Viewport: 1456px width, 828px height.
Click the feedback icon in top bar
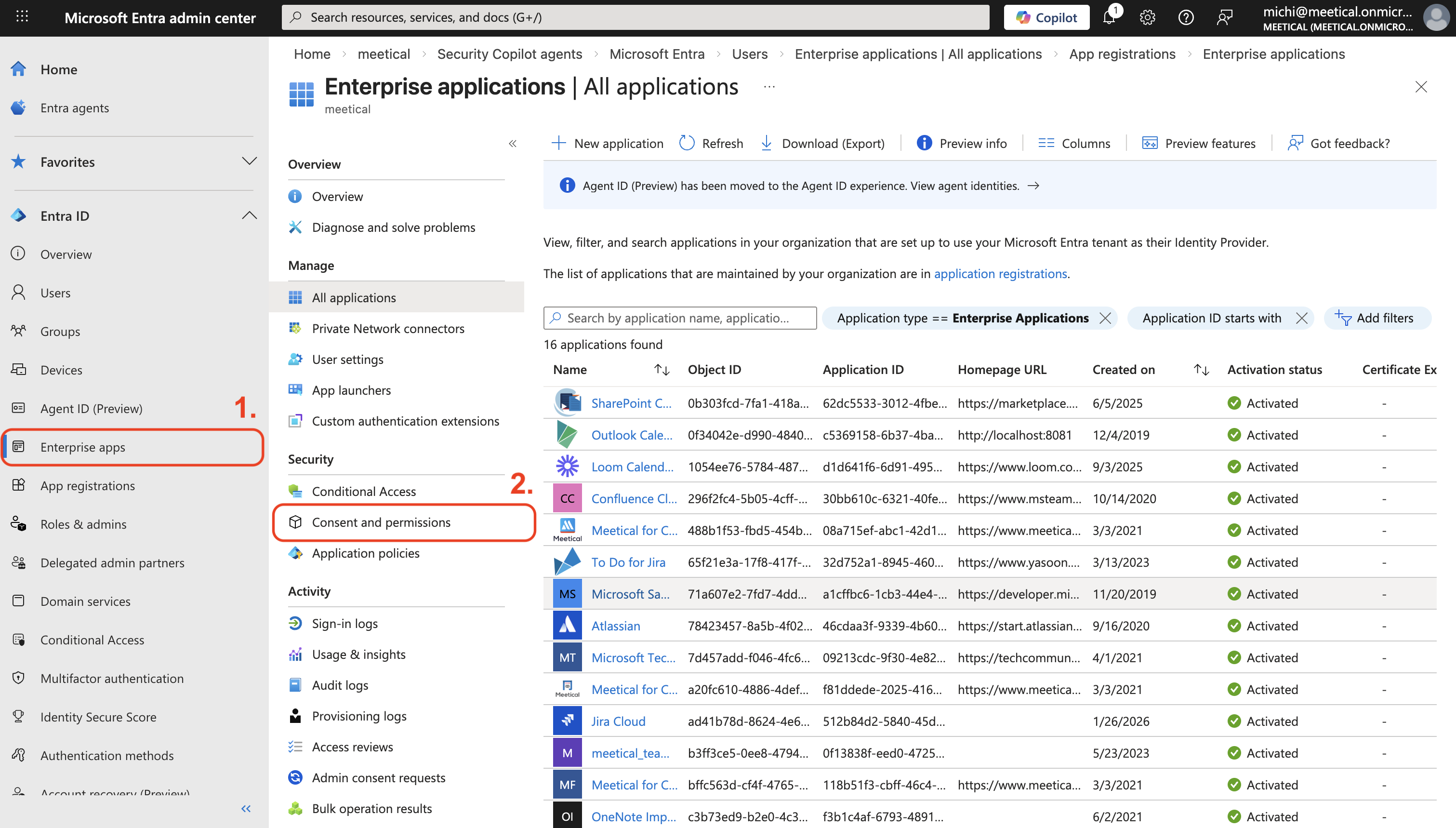click(1224, 17)
